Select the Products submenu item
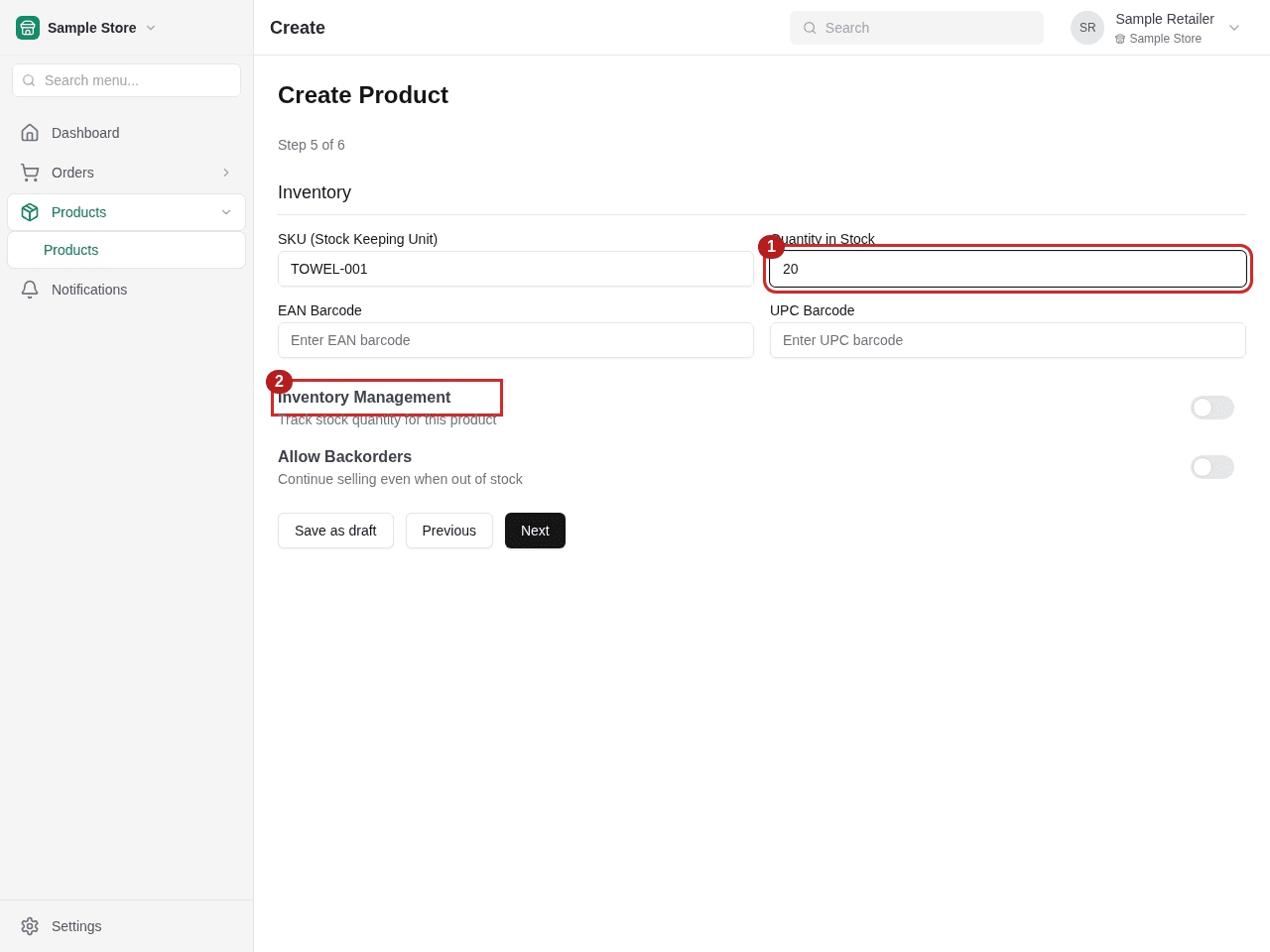Viewport: 1270px width, 952px height. 126,250
